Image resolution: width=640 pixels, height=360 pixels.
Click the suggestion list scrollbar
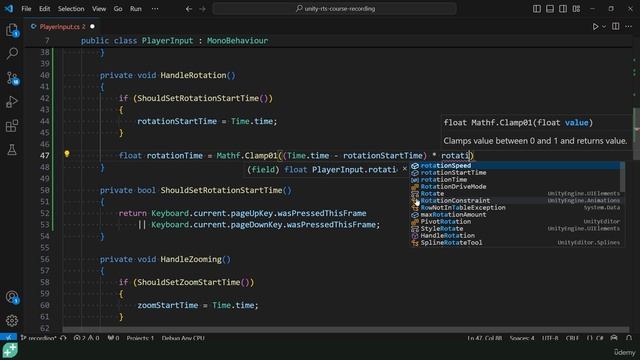click(x=622, y=177)
